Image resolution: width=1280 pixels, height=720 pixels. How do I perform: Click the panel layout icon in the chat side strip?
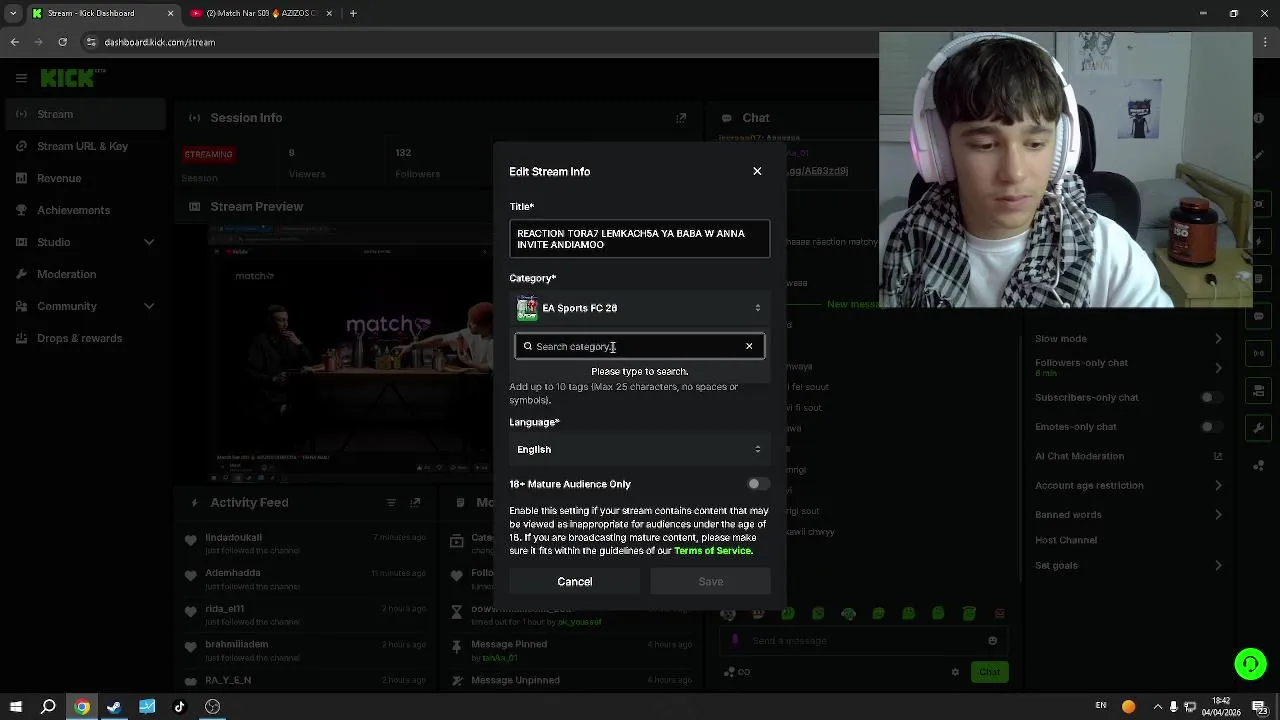[1259, 391]
